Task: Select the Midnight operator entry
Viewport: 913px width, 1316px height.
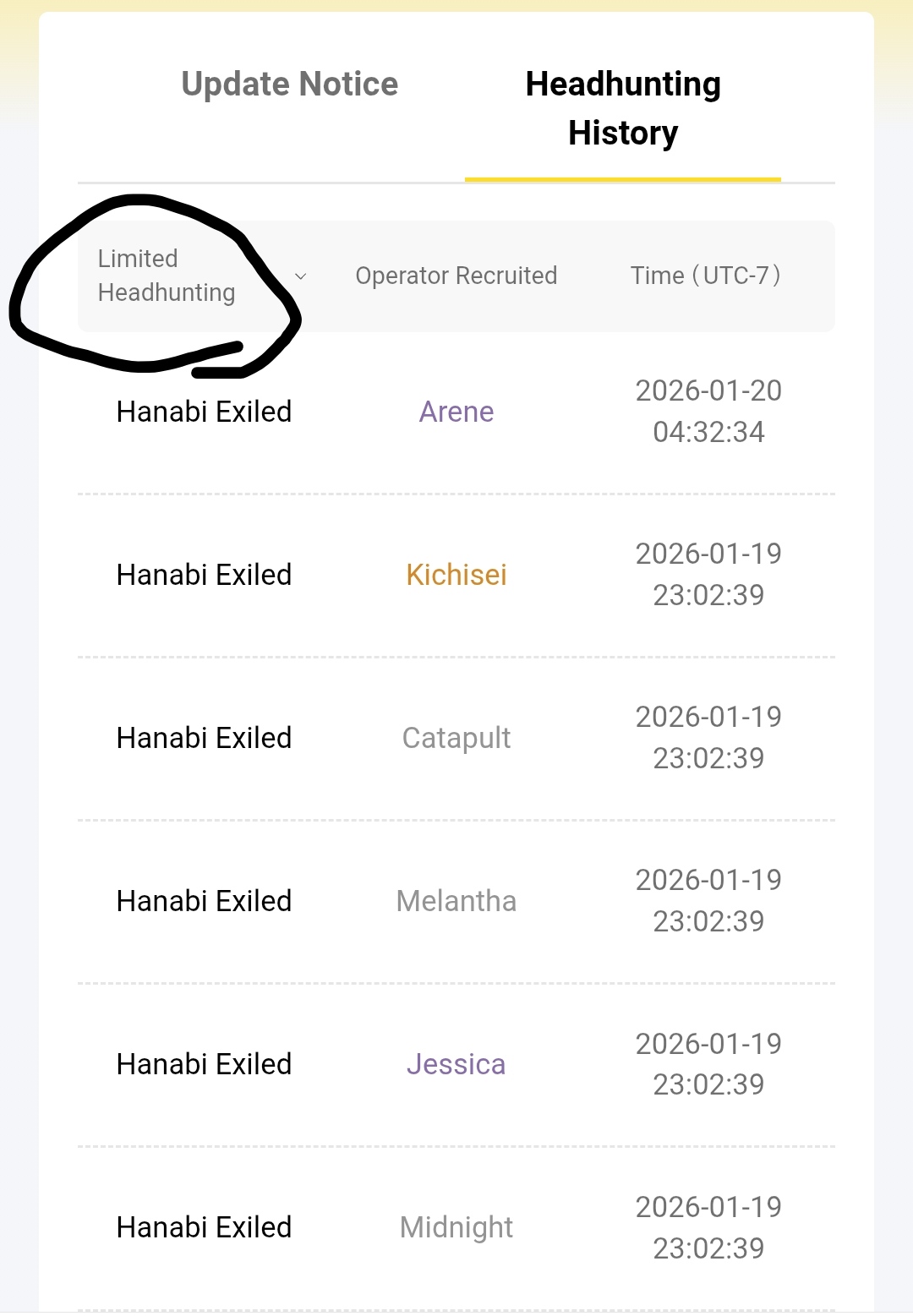Action: pos(456,1227)
